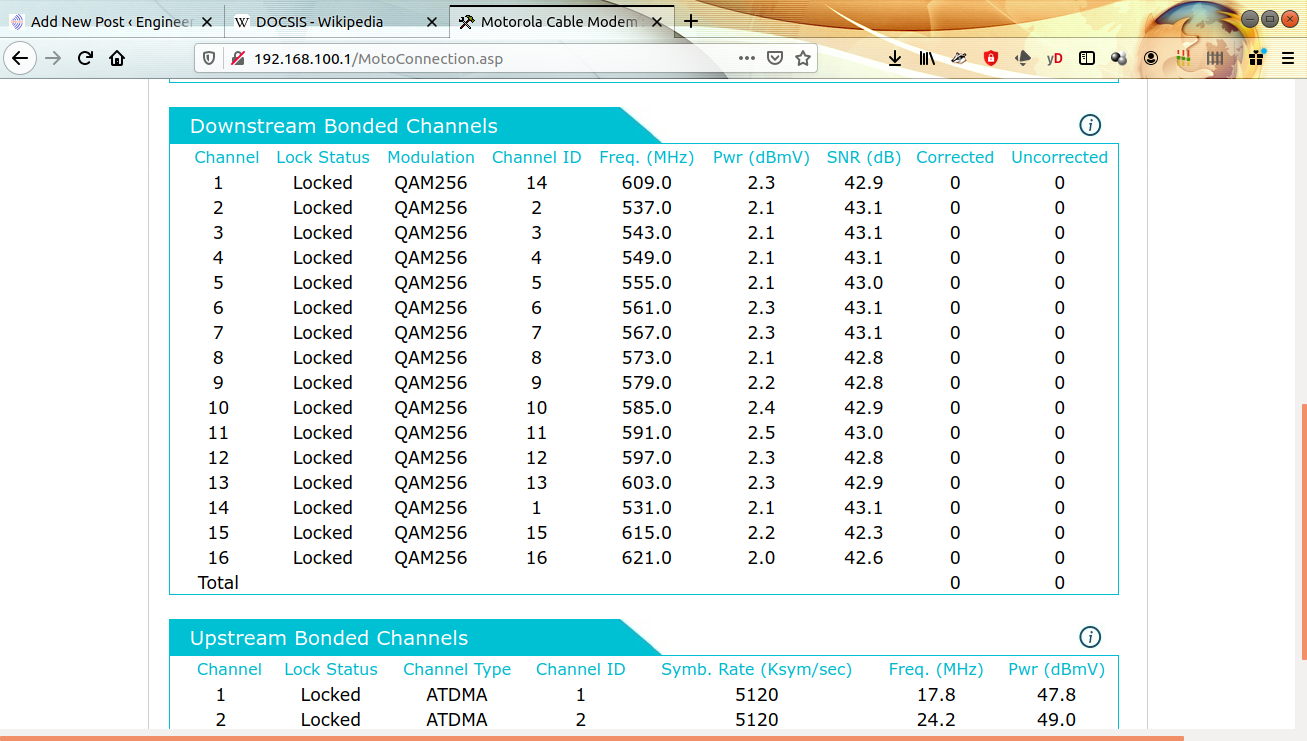Viewport: 1307px width, 741px height.
Task: Show tracking protection shield details
Action: point(209,59)
